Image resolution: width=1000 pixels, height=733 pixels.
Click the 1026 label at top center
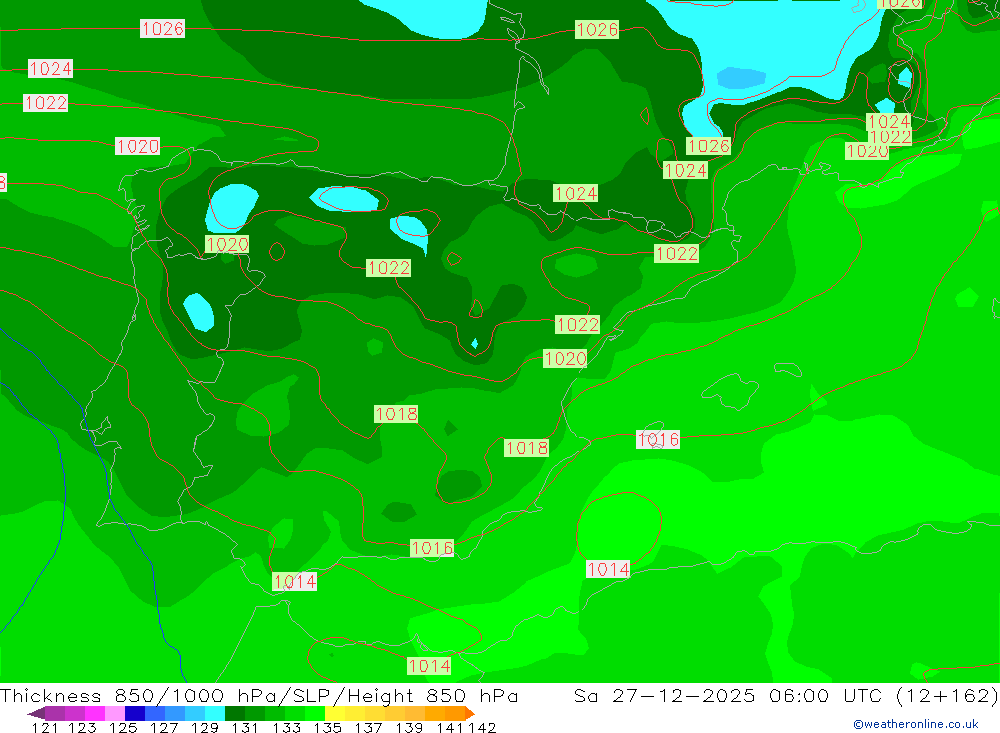pos(597,29)
